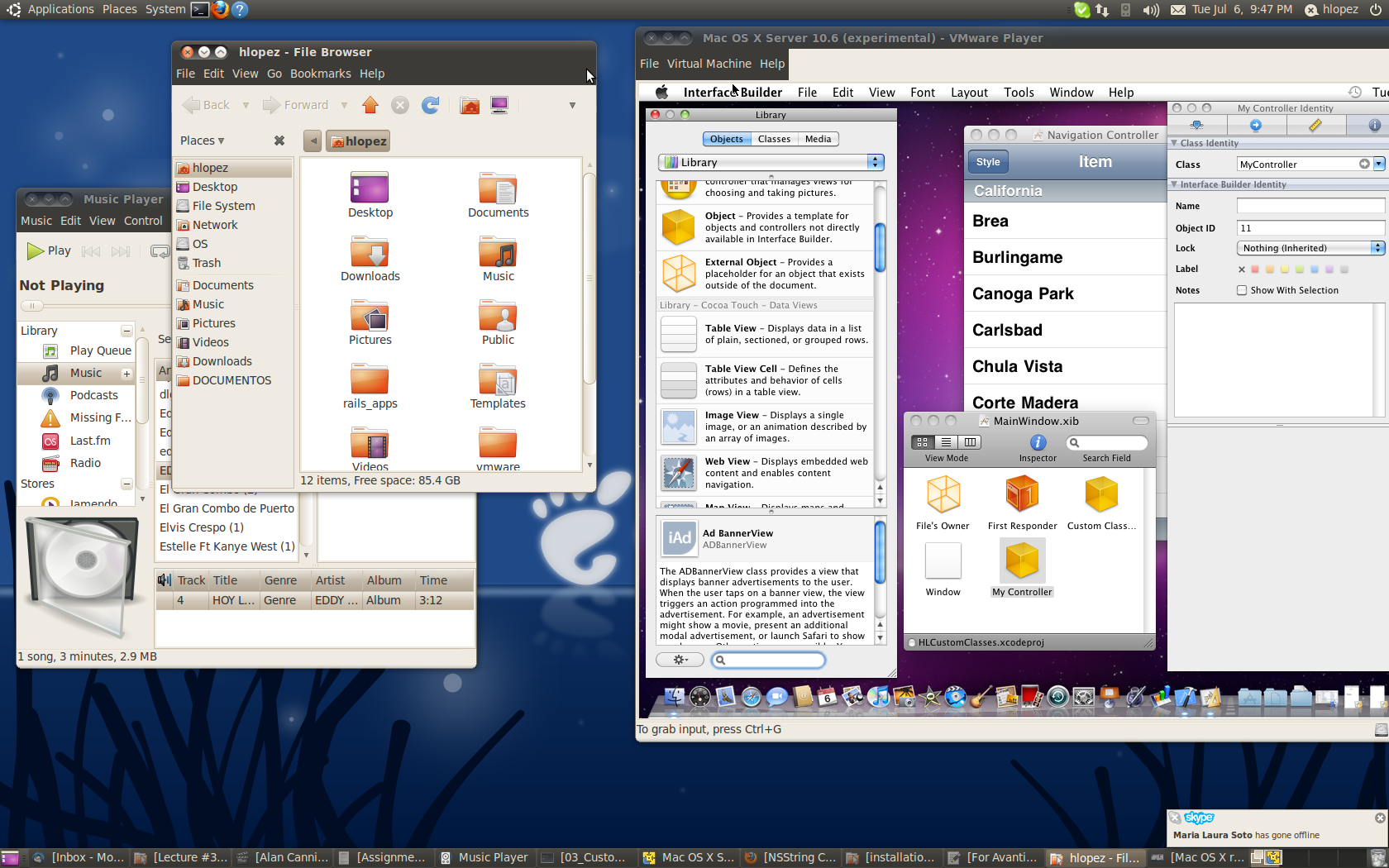Image resolution: width=1389 pixels, height=868 pixels.
Task: Open Xcode from the Mac dock
Action: pos(1186,697)
